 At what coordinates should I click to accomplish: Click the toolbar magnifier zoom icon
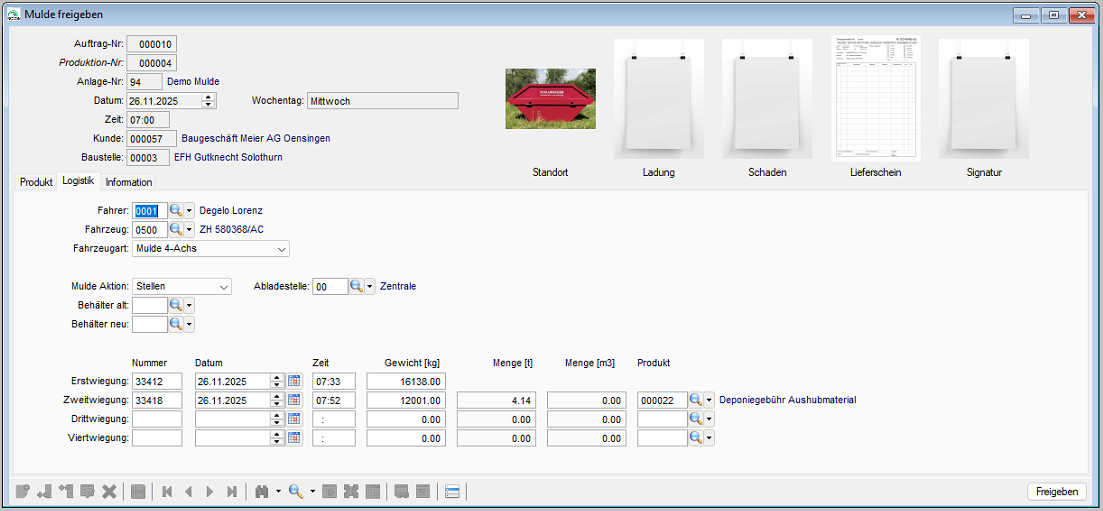296,491
